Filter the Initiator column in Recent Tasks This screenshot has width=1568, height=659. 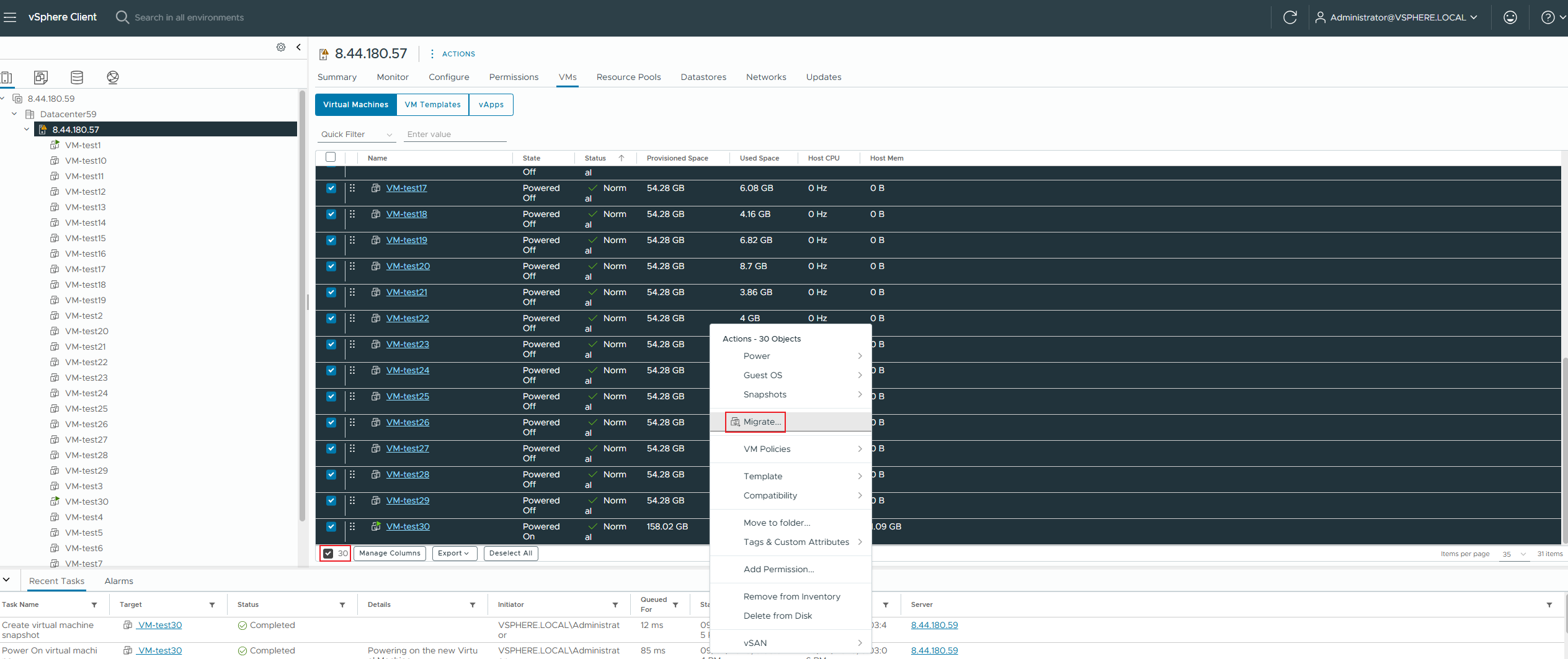click(615, 605)
